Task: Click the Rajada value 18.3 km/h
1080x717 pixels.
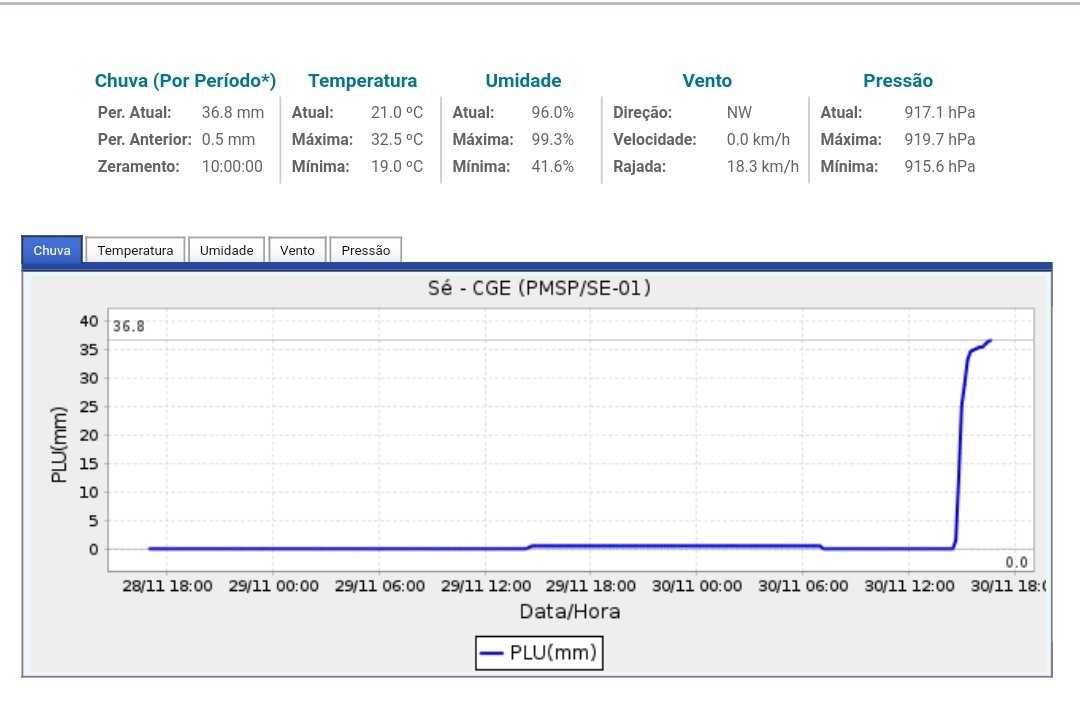Action: click(762, 166)
